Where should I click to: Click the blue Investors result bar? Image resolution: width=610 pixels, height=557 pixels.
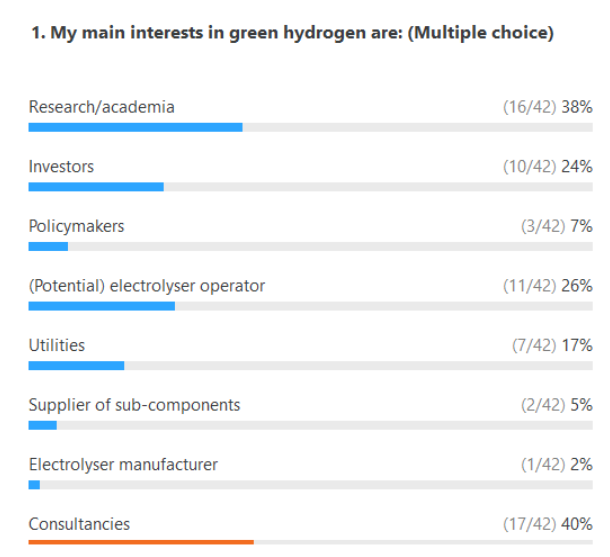pyautogui.click(x=96, y=187)
